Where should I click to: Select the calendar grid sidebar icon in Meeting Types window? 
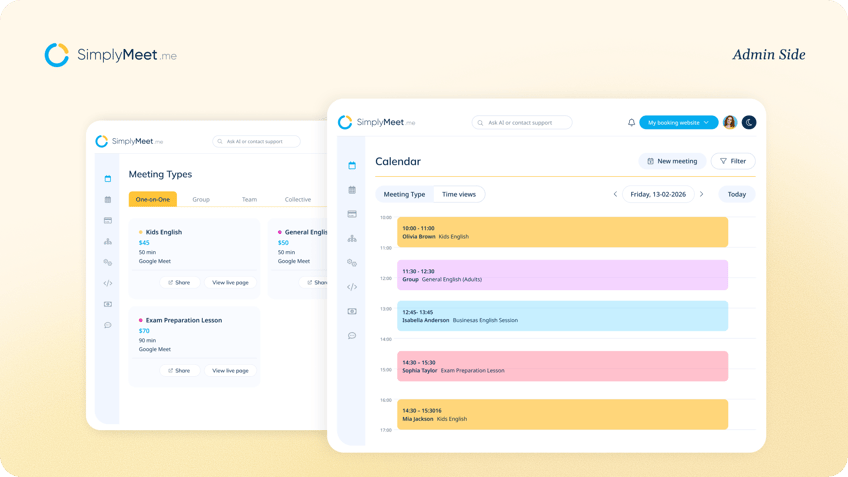108,200
